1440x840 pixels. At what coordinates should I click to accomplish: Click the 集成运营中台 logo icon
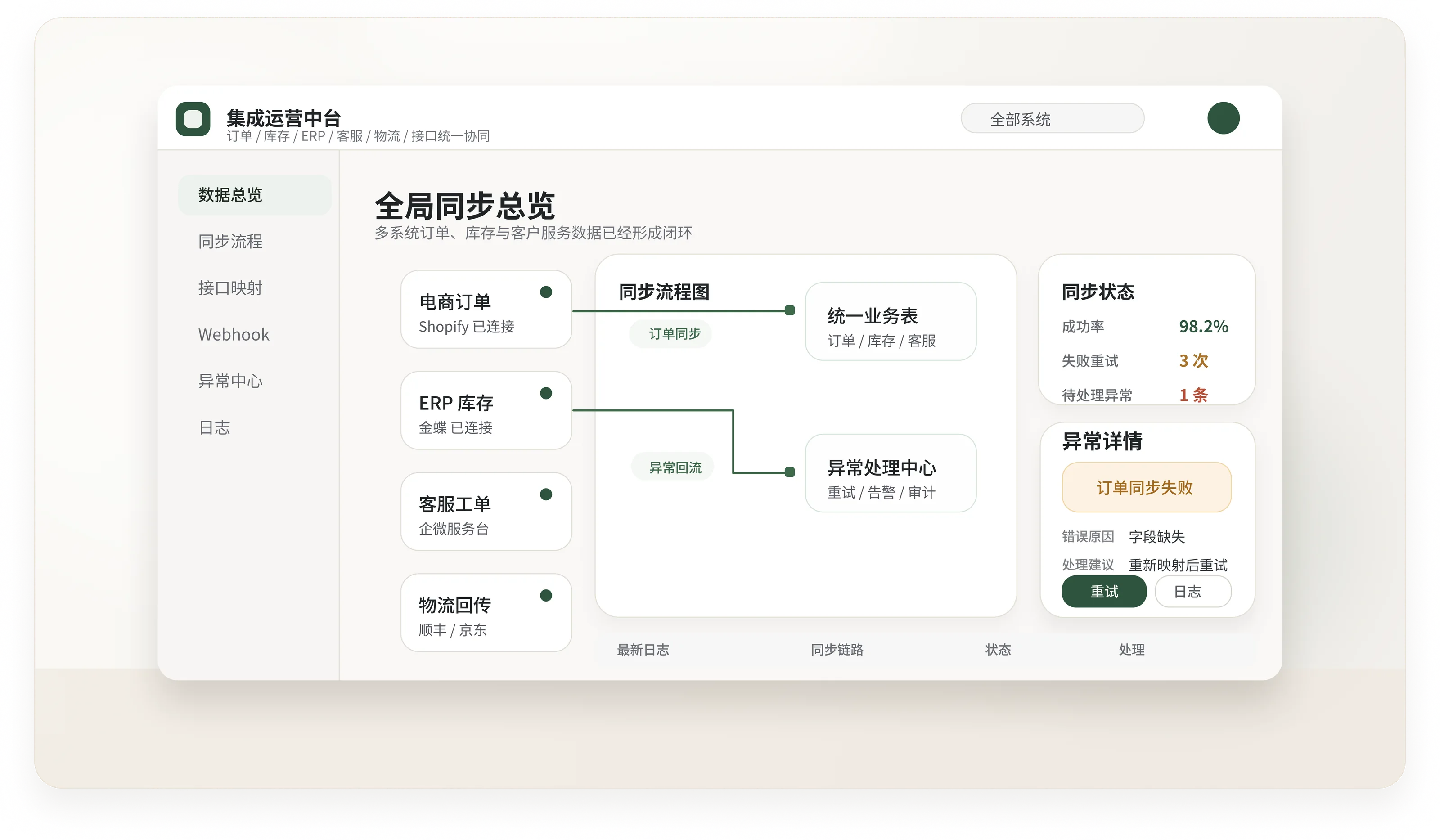pos(193,119)
